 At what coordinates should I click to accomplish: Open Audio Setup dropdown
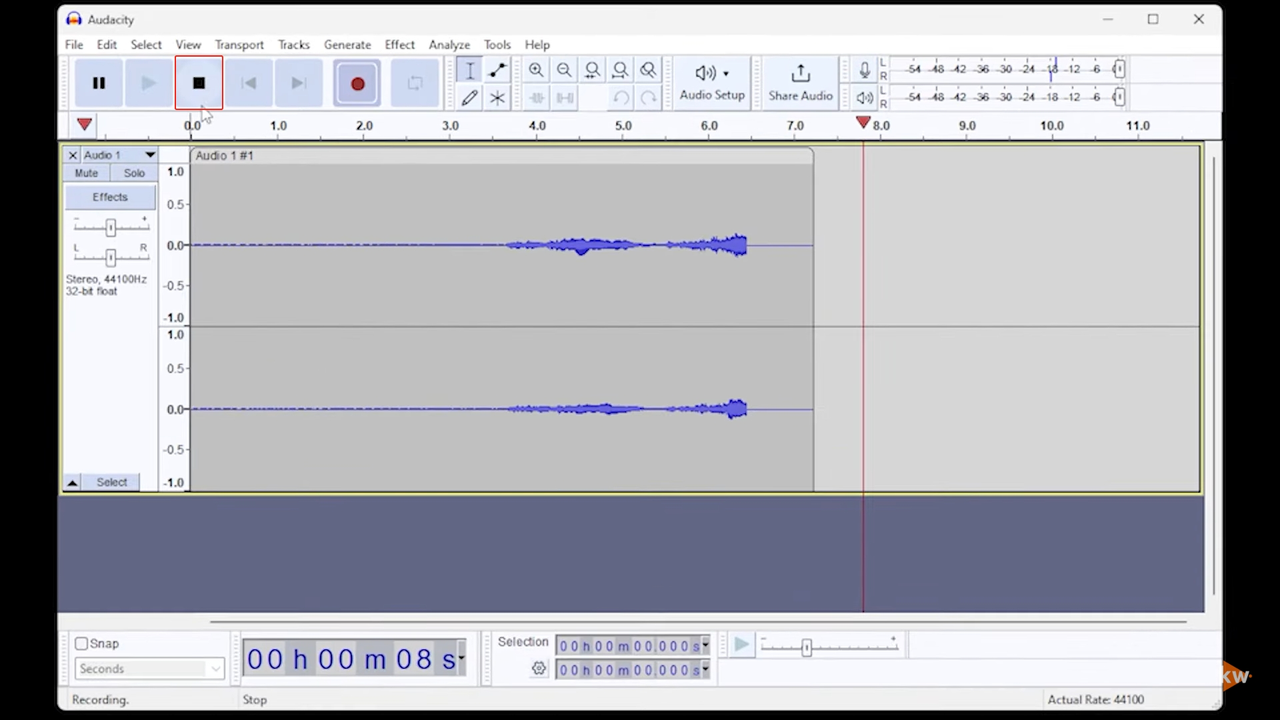(x=712, y=83)
